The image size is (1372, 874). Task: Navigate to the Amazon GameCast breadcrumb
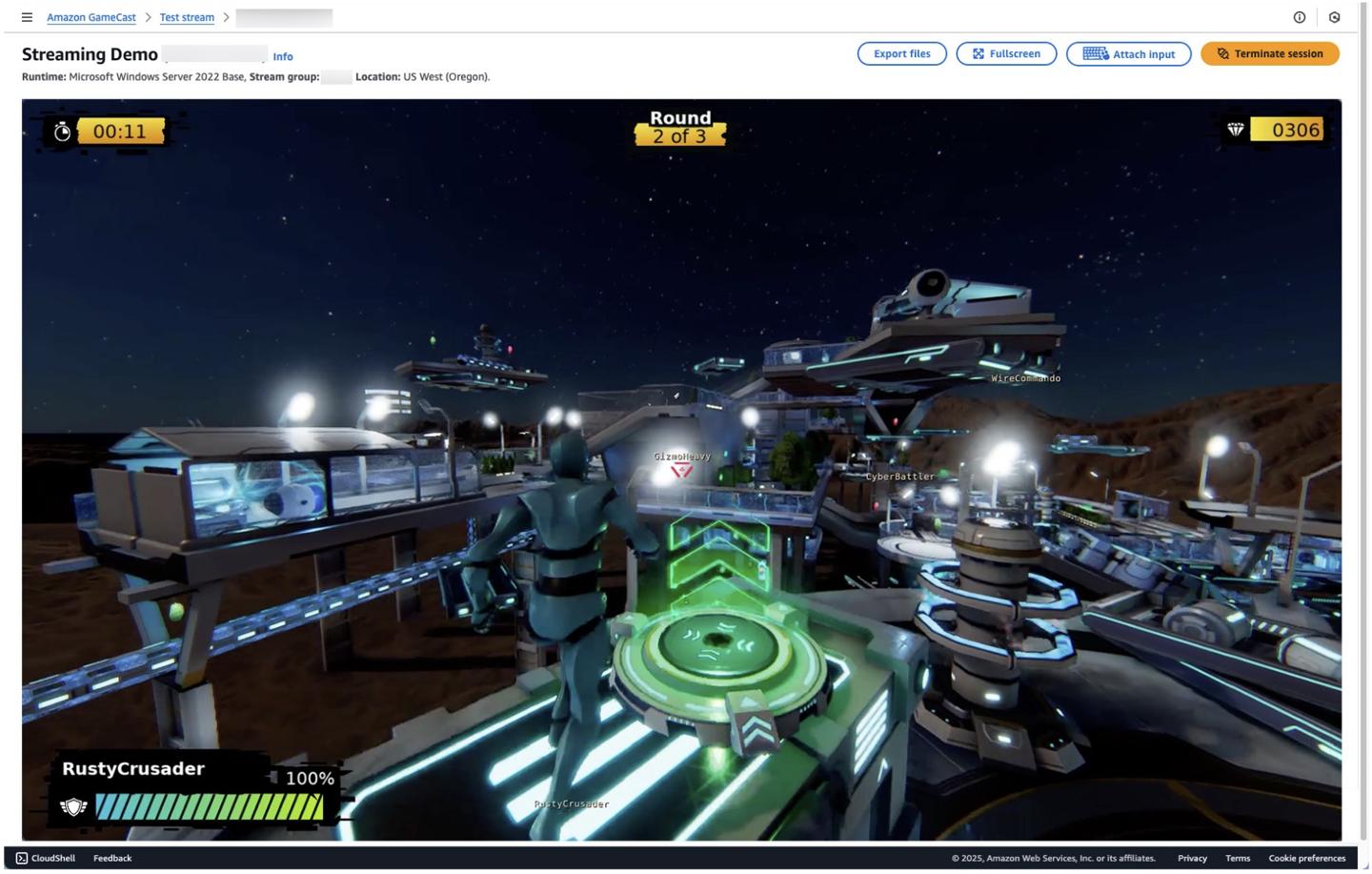coord(91,16)
